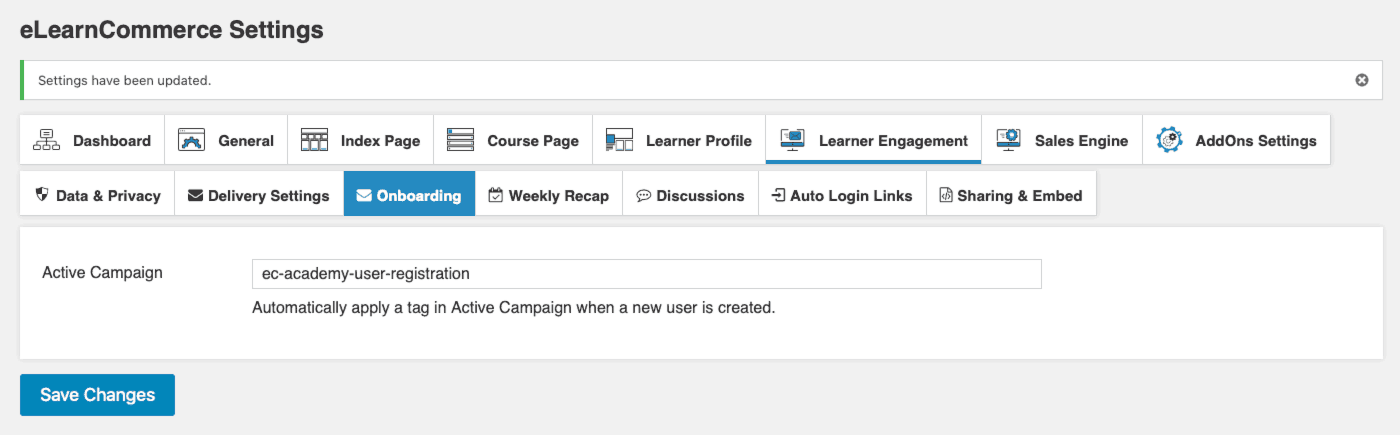1400x435 pixels.
Task: Save changes to the settings
Action: 97,394
